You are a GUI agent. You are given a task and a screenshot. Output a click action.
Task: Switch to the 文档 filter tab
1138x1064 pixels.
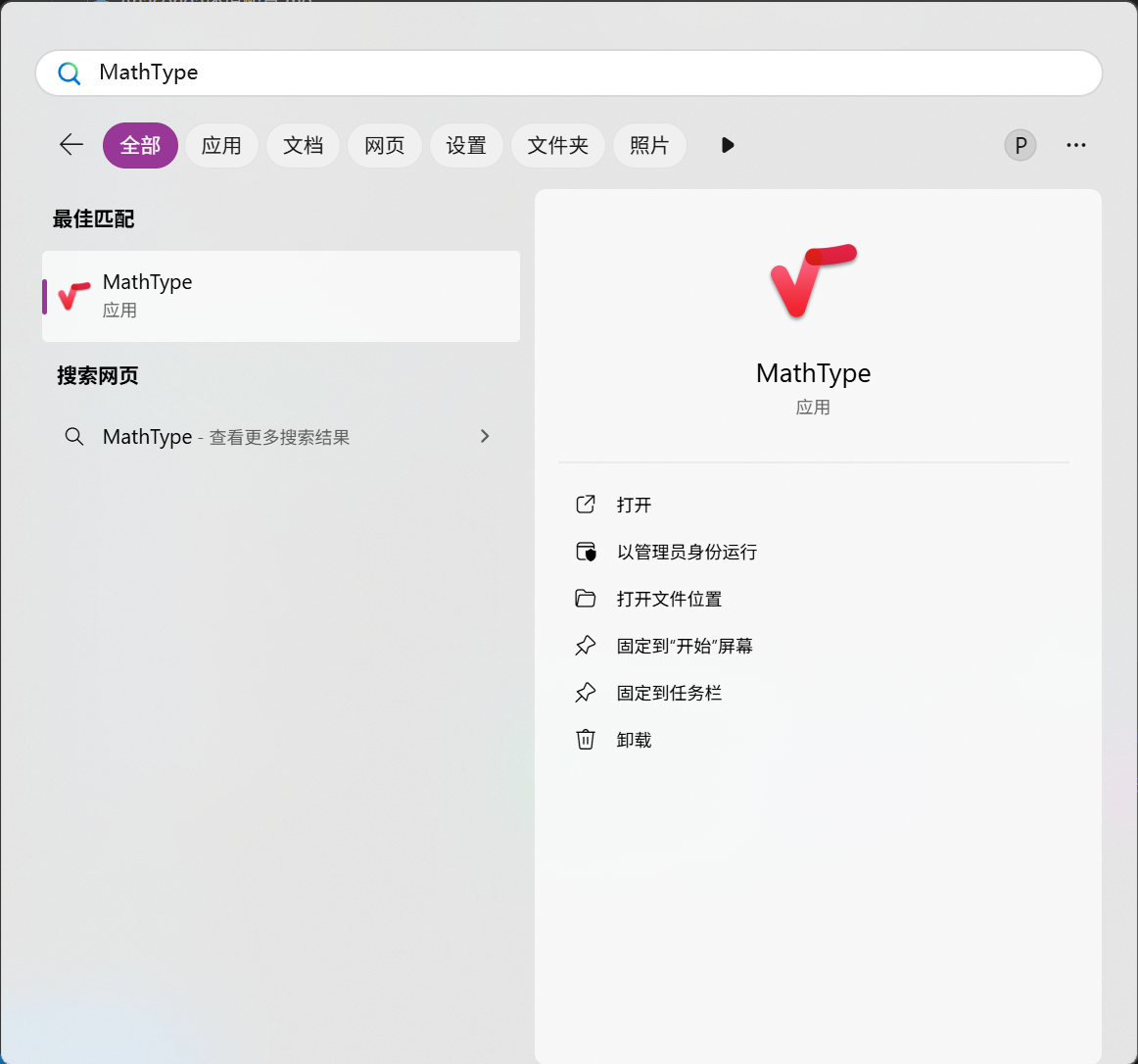pyautogui.click(x=303, y=145)
